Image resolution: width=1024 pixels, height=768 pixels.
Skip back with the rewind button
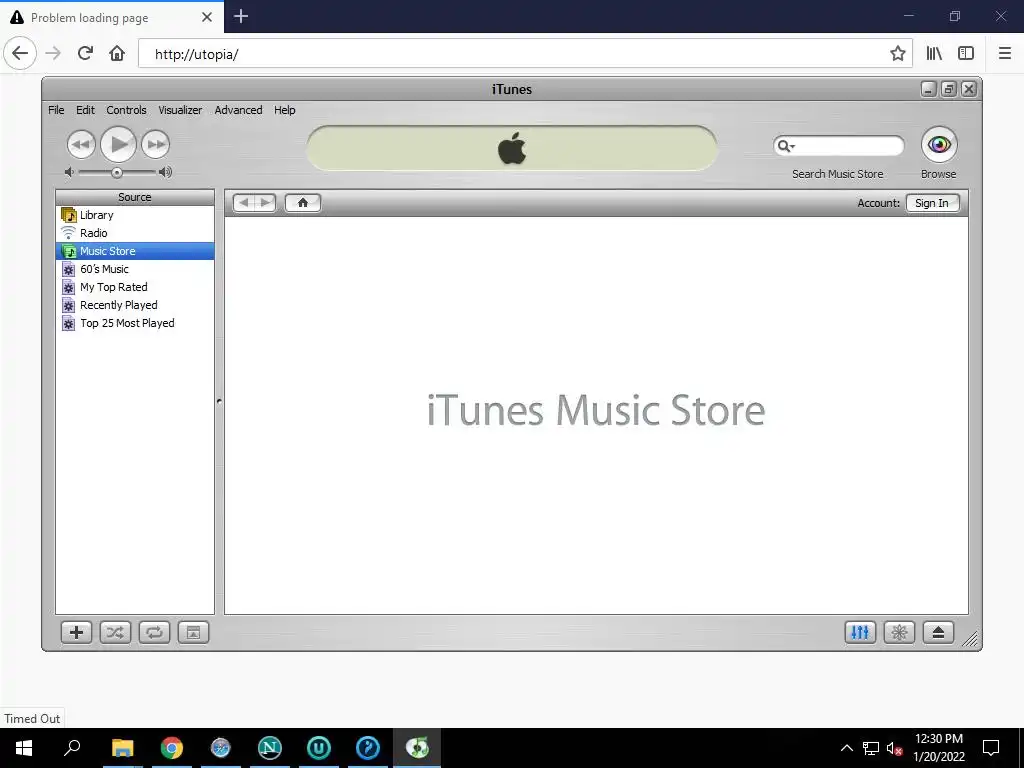click(81, 144)
